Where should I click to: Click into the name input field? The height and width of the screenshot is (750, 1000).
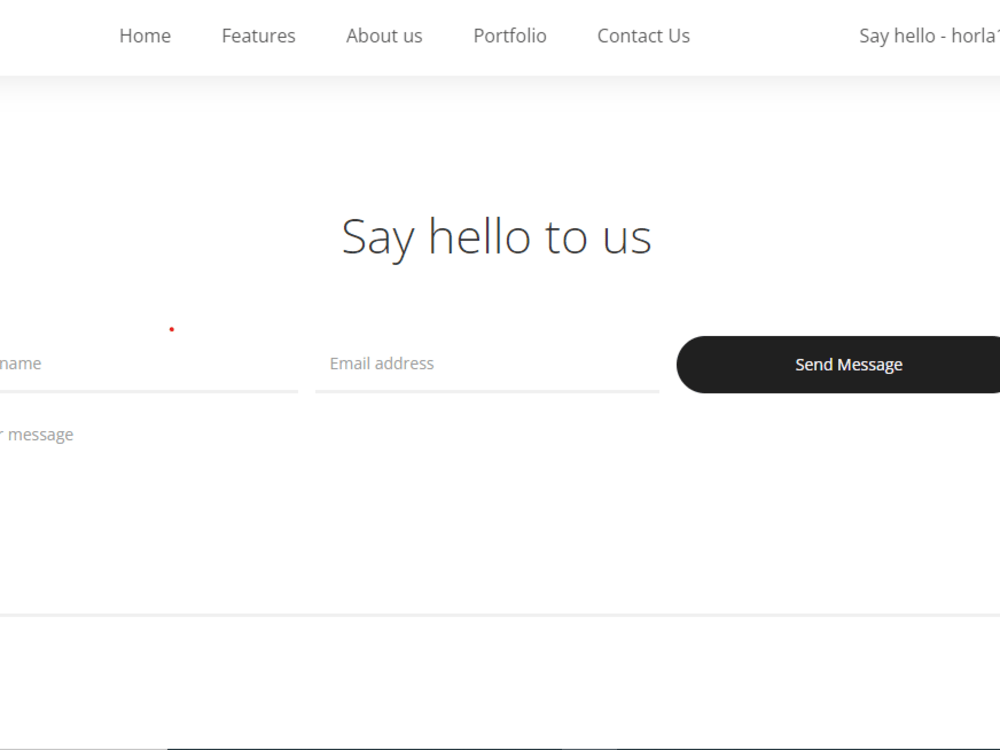click(149, 364)
